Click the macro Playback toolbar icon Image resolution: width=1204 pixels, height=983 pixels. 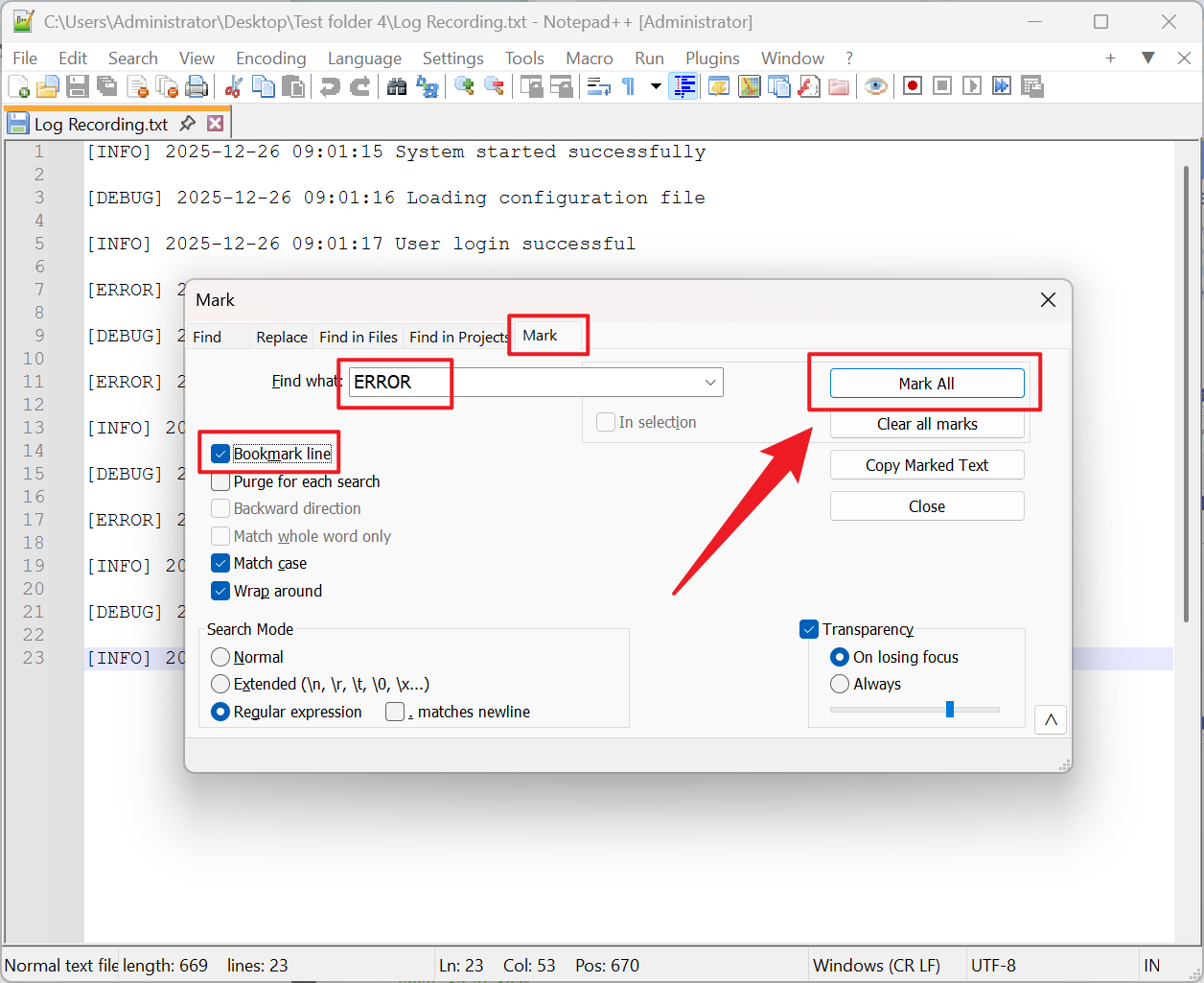pos(972,87)
